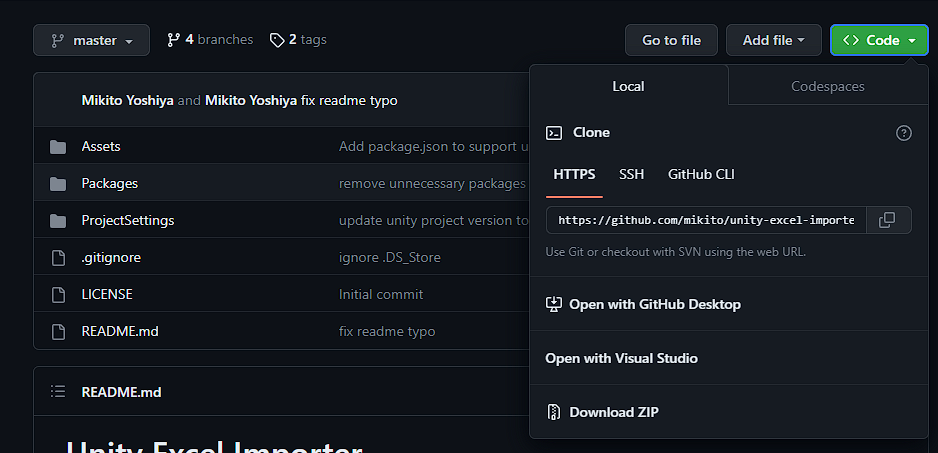The height and width of the screenshot is (453, 938).
Task: Click the README.md file icon in list
Action: [58, 332]
